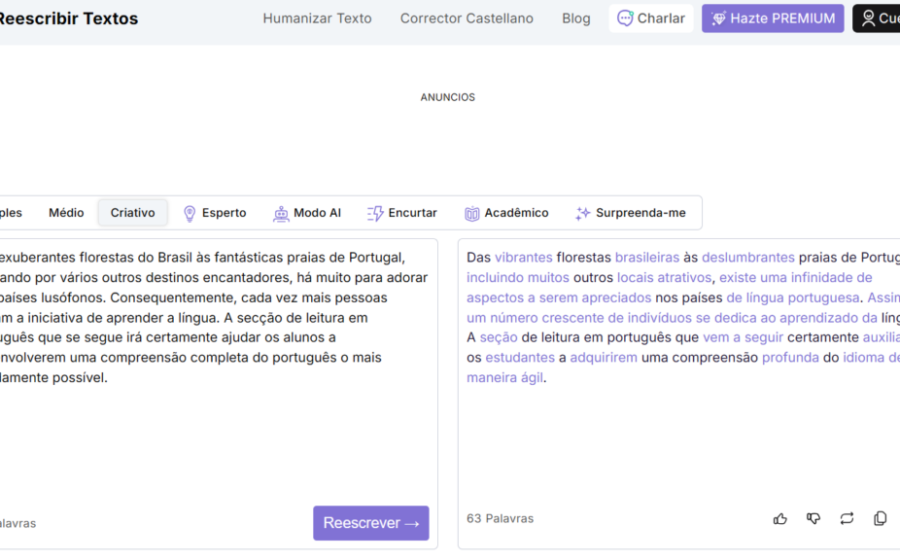
Task: Click the highlighted word 'brasileiras' in output
Action: pyautogui.click(x=647, y=258)
